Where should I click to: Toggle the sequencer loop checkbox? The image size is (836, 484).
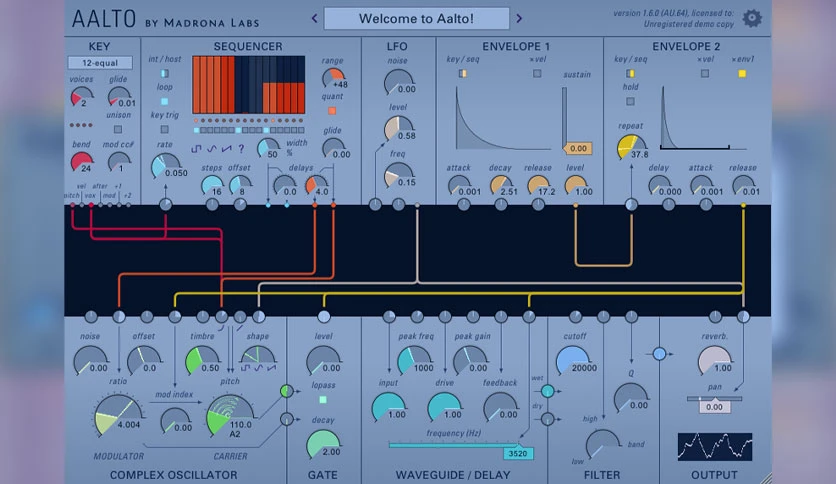pyautogui.click(x=165, y=101)
